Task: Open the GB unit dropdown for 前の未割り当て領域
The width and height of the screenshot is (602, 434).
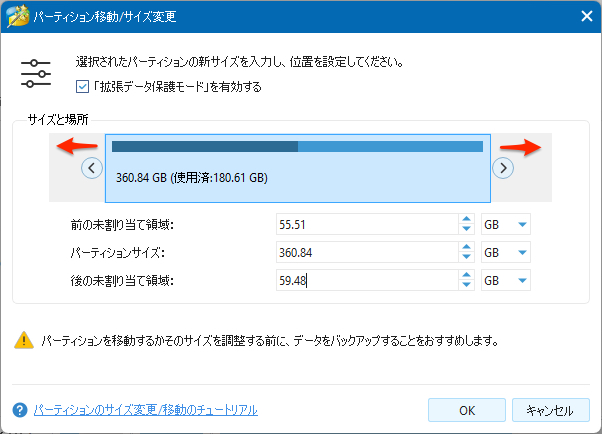Action: coord(505,225)
